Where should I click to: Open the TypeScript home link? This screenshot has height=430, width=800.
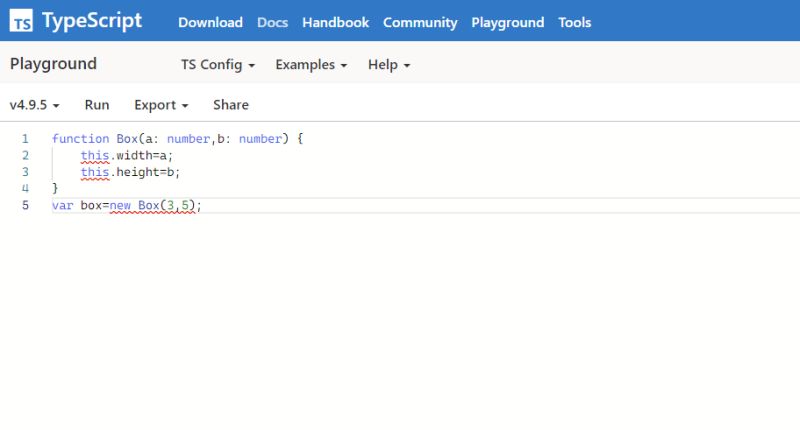[x=92, y=21]
